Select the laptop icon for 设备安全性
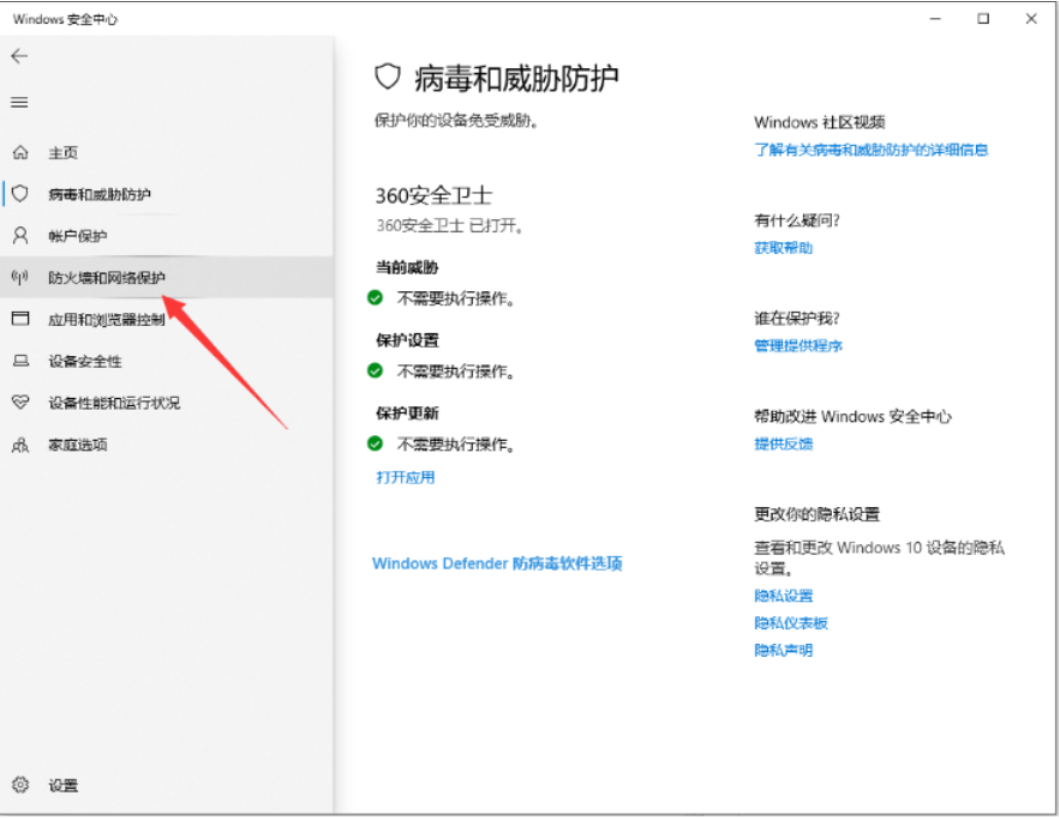 pyautogui.click(x=20, y=361)
